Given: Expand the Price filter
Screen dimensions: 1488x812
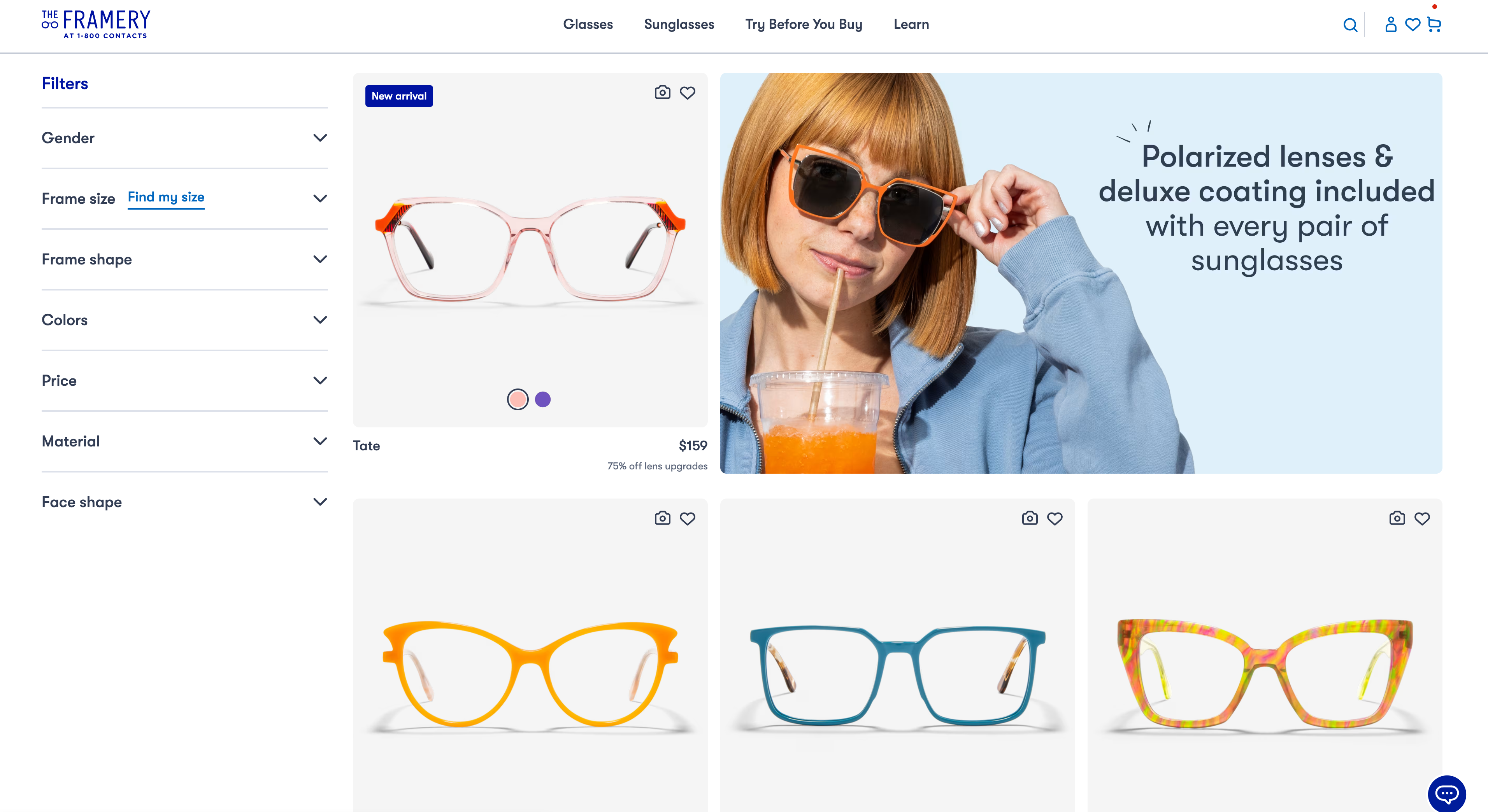Looking at the screenshot, I should 185,380.
